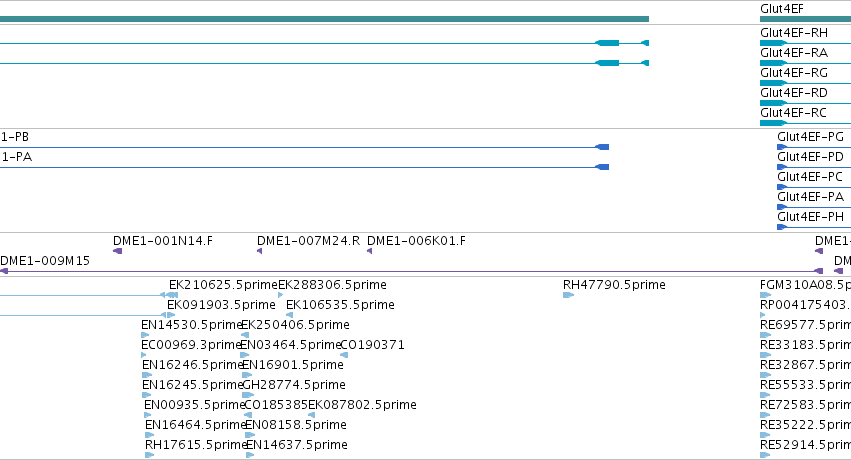Click the EN00935.5prime EST label
The height and width of the screenshot is (460, 851).
(194, 405)
